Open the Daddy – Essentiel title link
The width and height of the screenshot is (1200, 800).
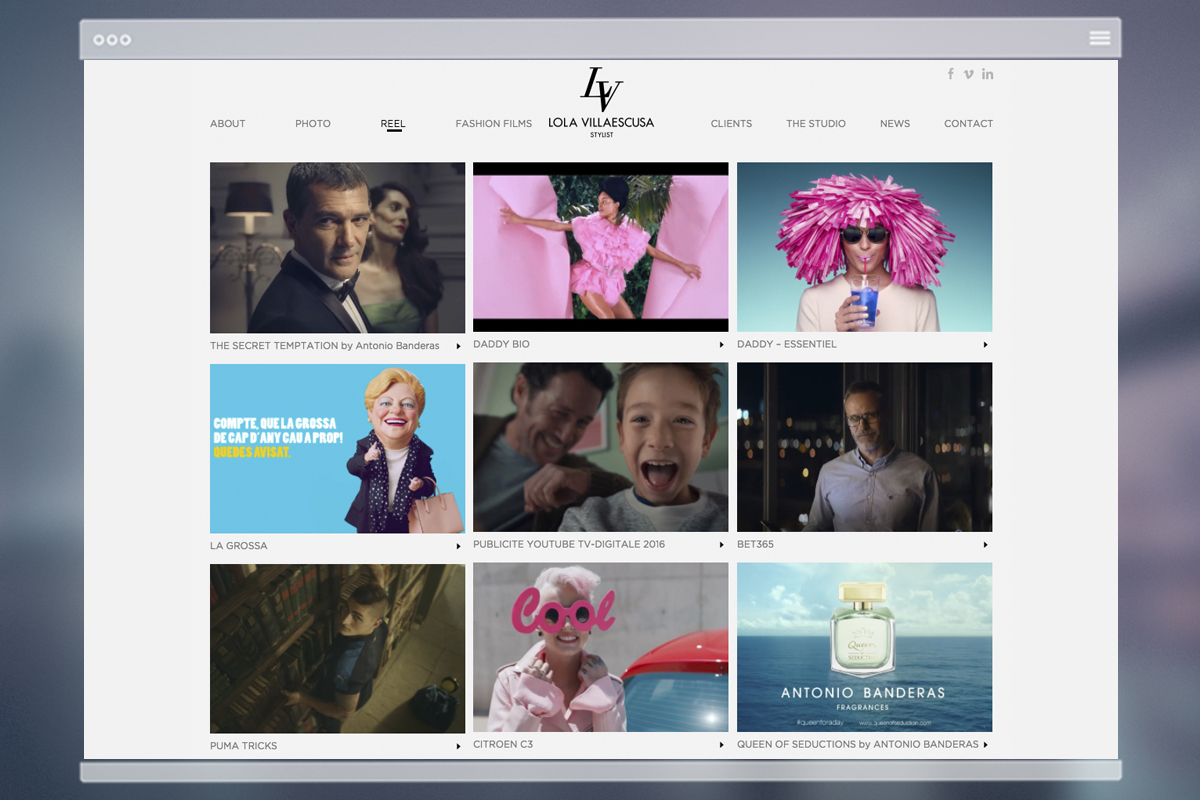tap(787, 344)
